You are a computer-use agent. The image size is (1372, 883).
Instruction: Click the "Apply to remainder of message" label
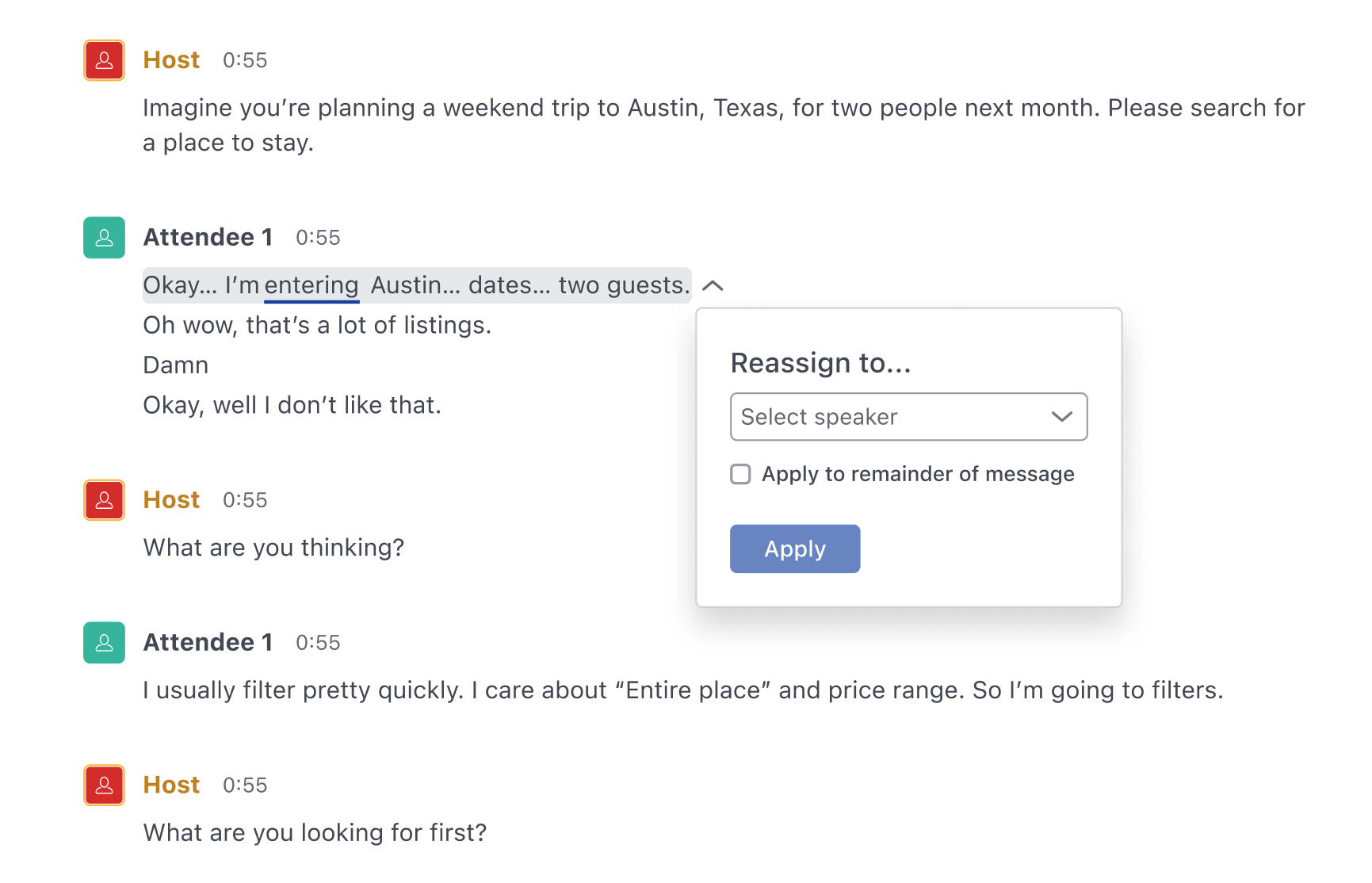(x=918, y=474)
